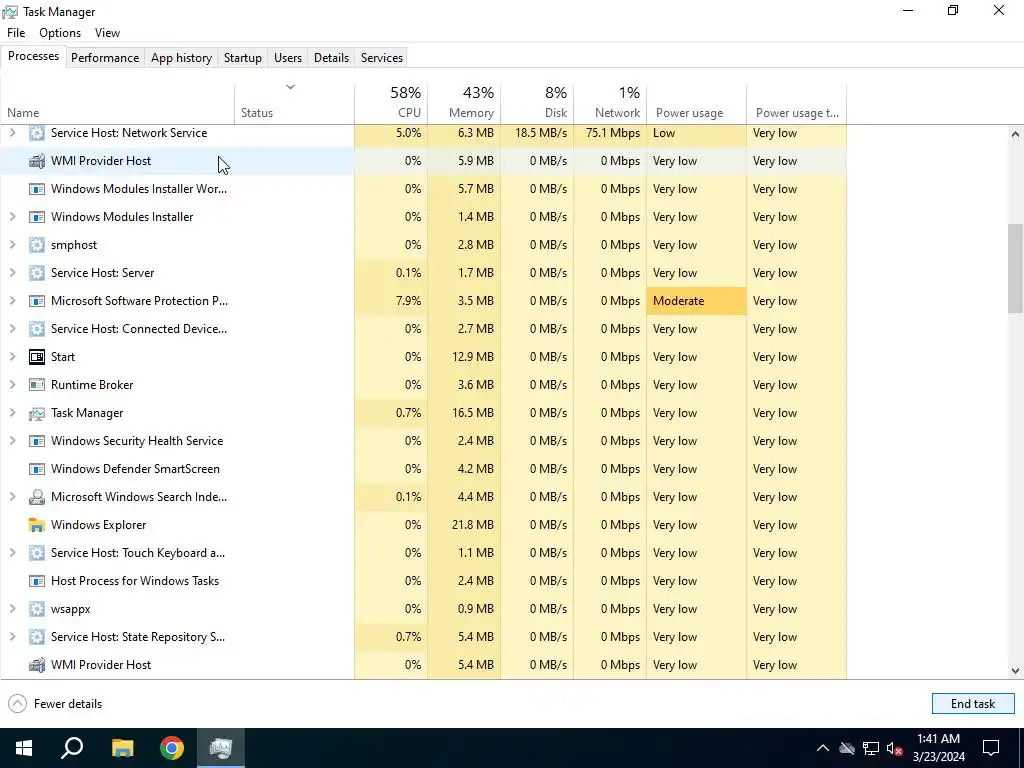The height and width of the screenshot is (768, 1024).
Task: Show hidden tray icons chevron
Action: (823, 748)
